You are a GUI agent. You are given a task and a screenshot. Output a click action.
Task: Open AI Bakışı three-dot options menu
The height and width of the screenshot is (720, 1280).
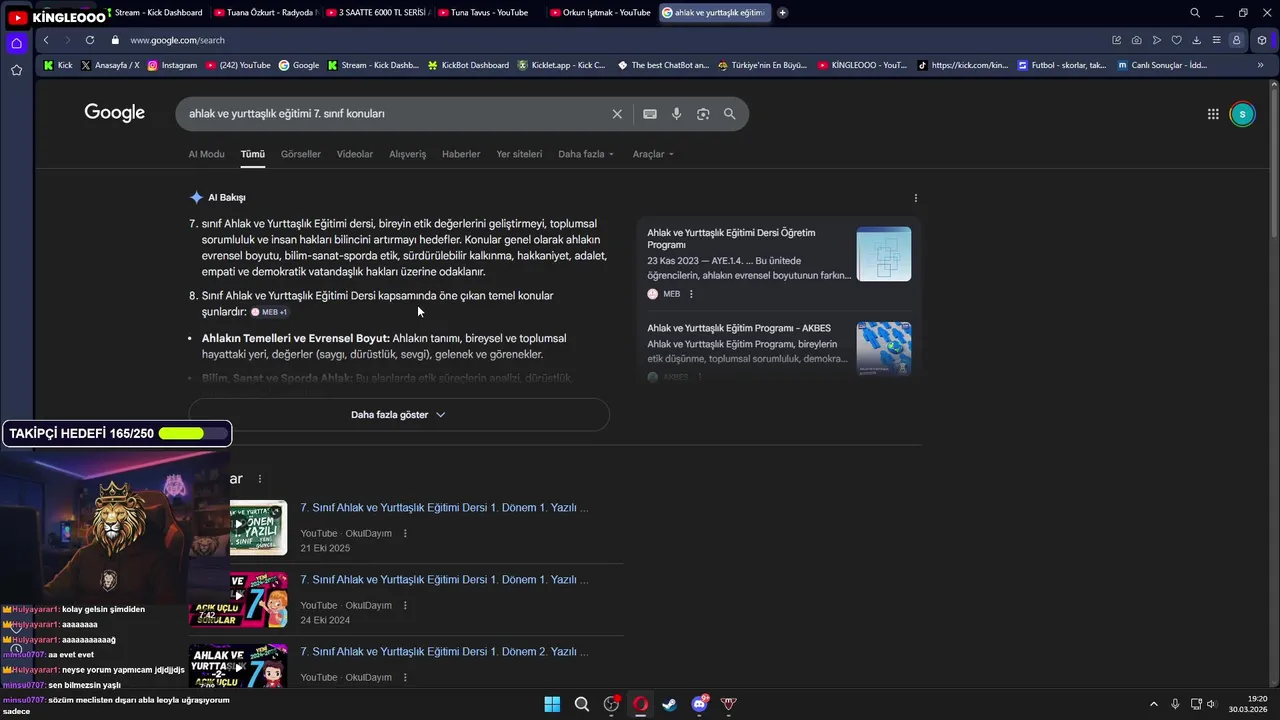pyautogui.click(x=915, y=198)
